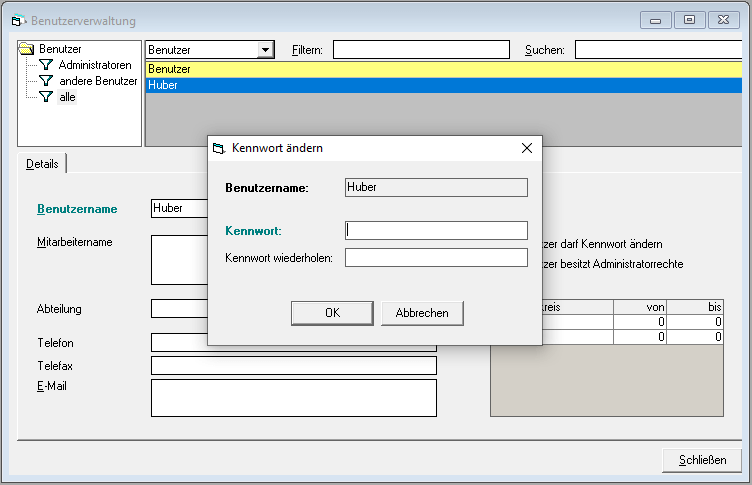Click first row bis cell value 0
Viewport: 752px width, 485px height.
(x=695, y=322)
